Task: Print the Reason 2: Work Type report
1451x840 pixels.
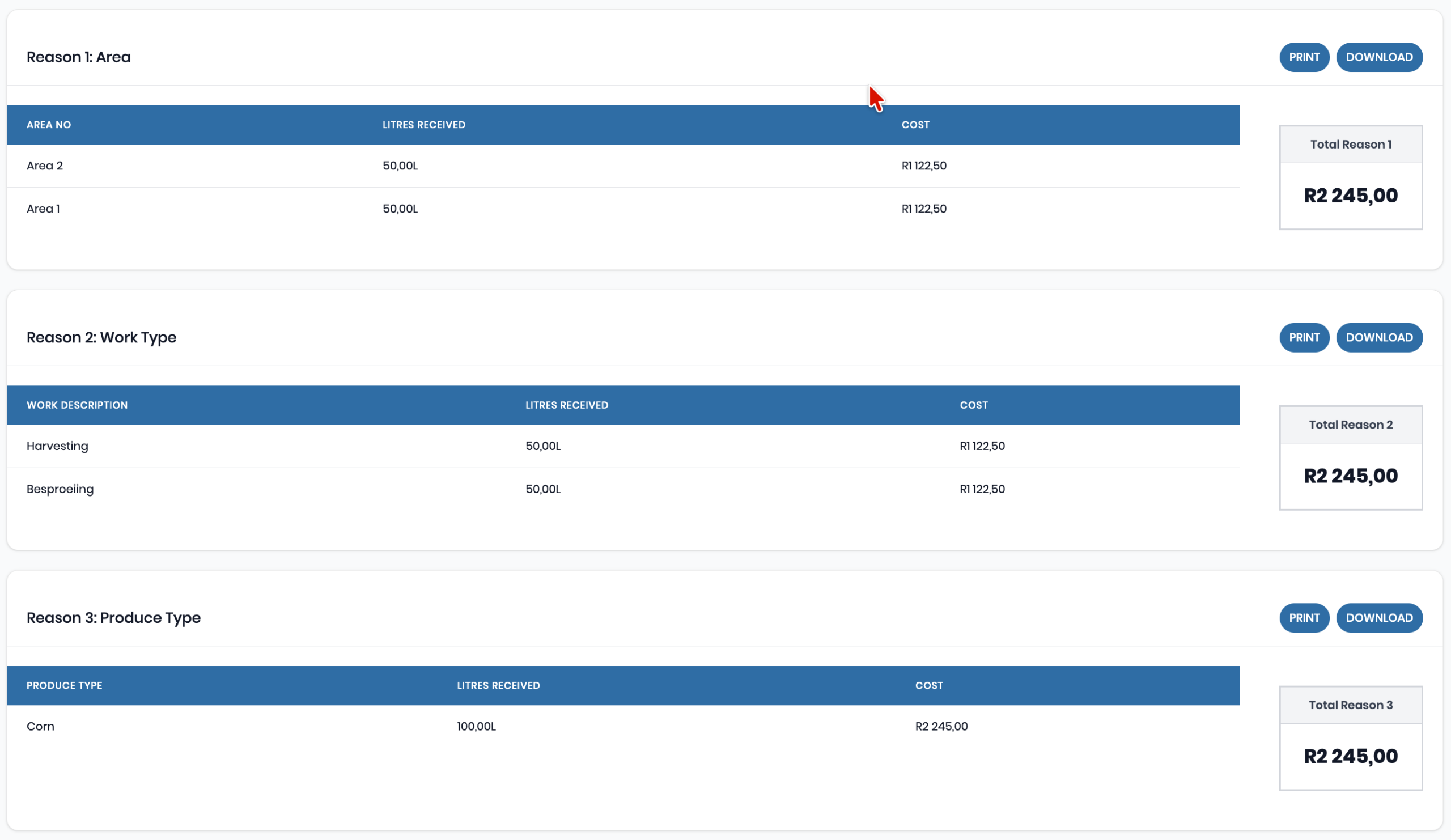Action: click(1304, 337)
